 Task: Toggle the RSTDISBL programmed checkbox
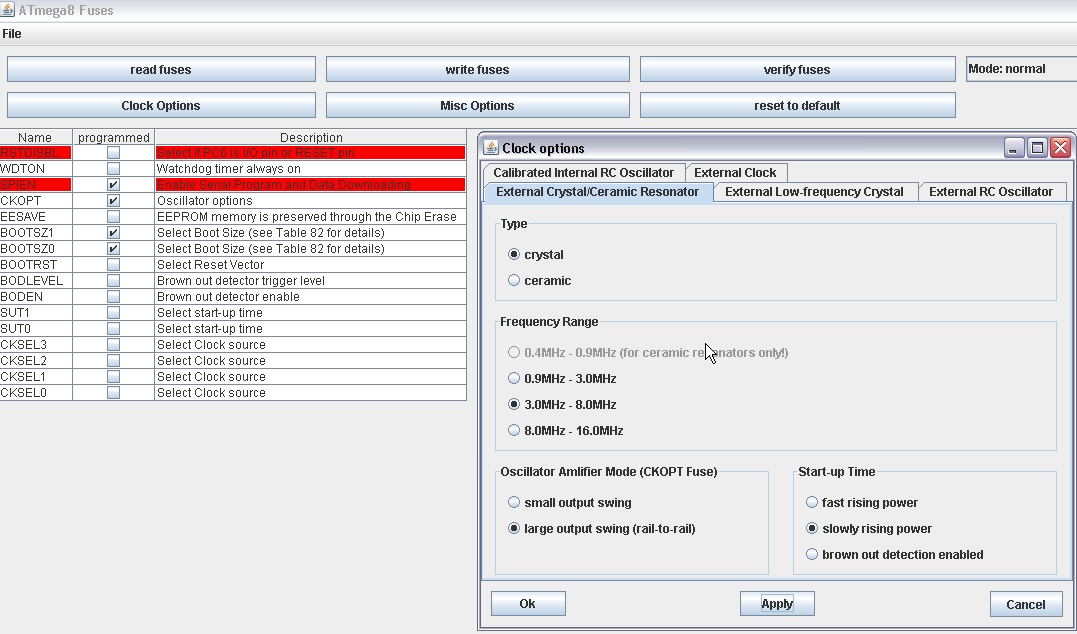click(x=113, y=152)
